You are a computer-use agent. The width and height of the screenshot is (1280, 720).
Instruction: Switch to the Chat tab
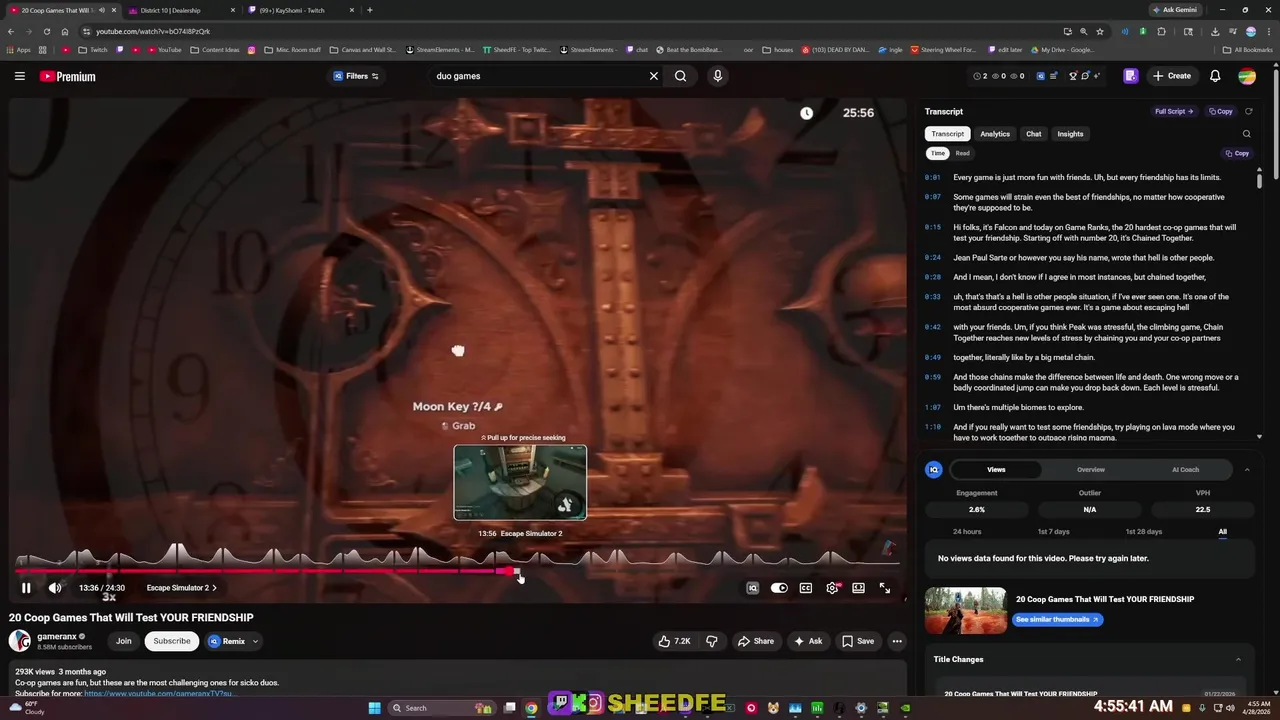pyautogui.click(x=1034, y=134)
